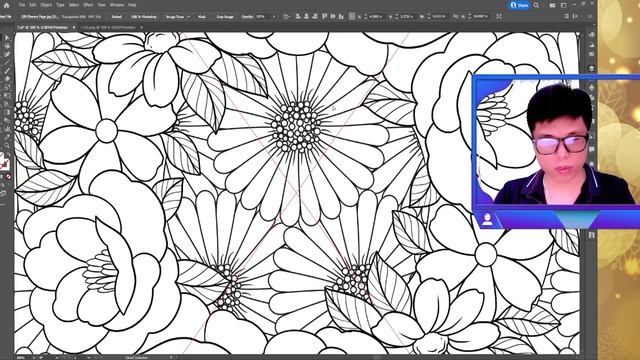Close the first document tab
Image resolution: width=640 pixels, height=360 pixels.
pos(74,27)
